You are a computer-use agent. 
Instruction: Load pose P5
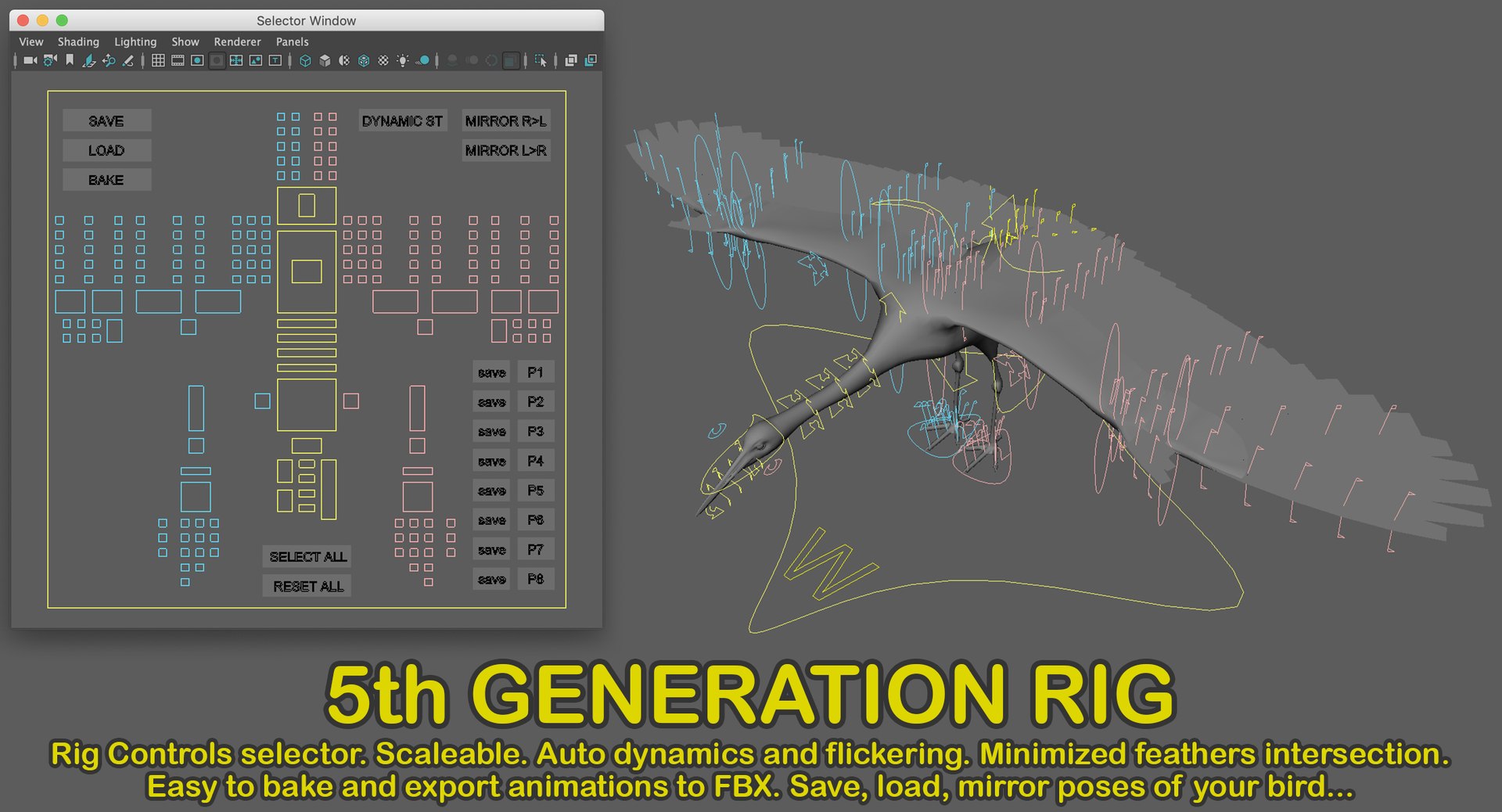[536, 490]
